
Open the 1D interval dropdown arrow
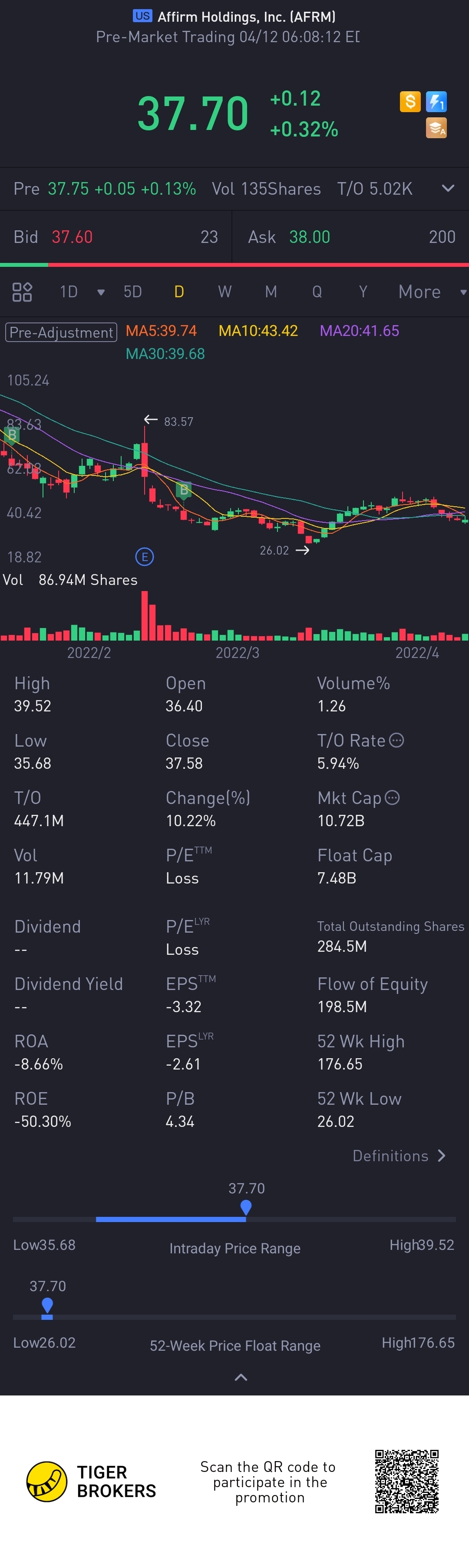point(101,292)
